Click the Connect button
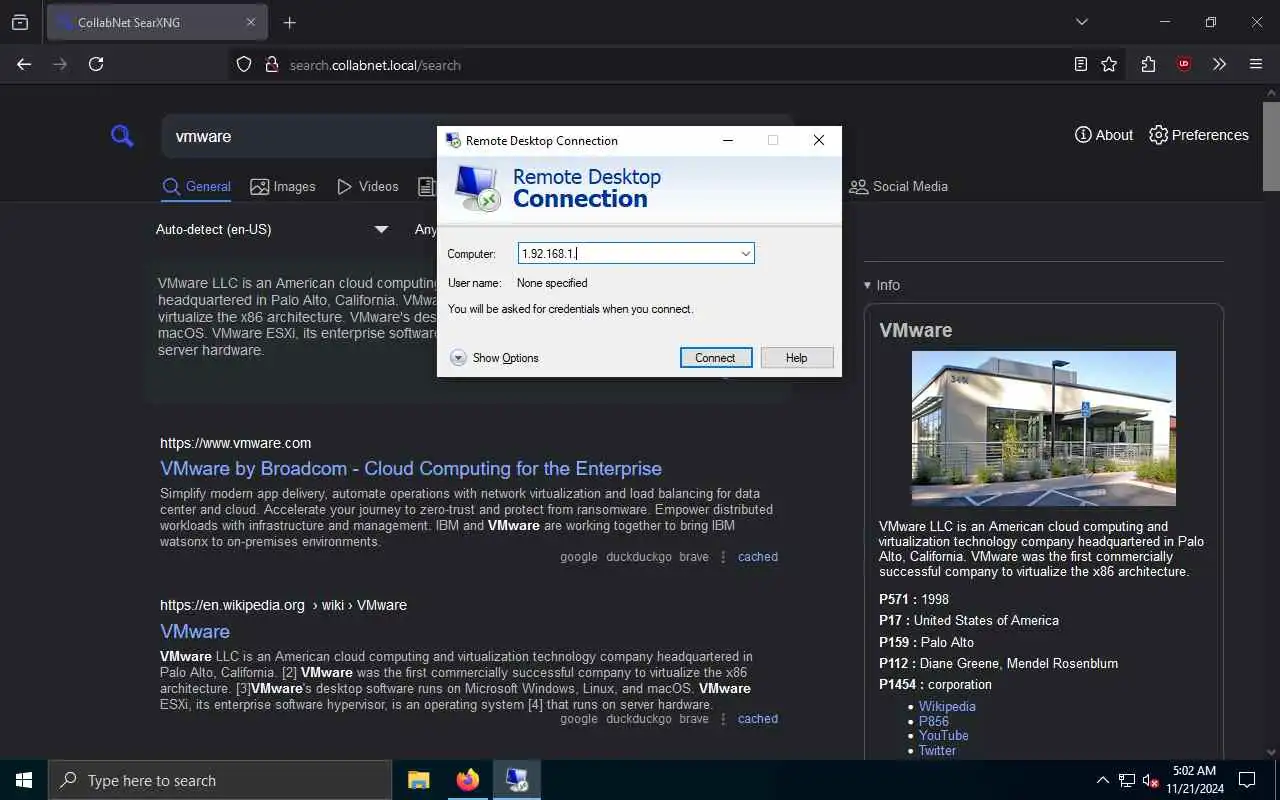The height and width of the screenshot is (800, 1280). 715,358
